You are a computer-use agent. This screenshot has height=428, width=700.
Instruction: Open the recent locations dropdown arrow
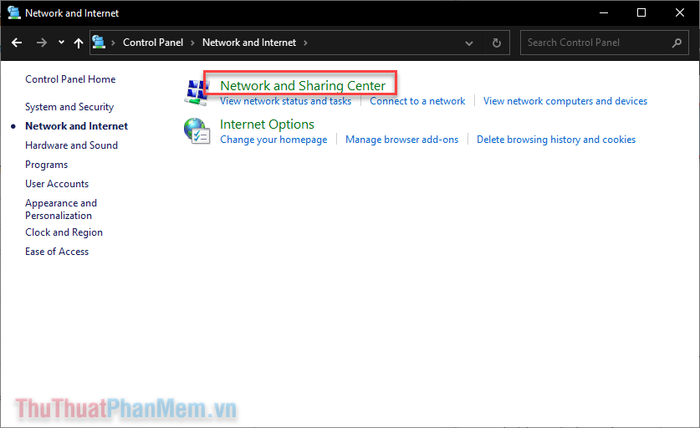point(61,42)
